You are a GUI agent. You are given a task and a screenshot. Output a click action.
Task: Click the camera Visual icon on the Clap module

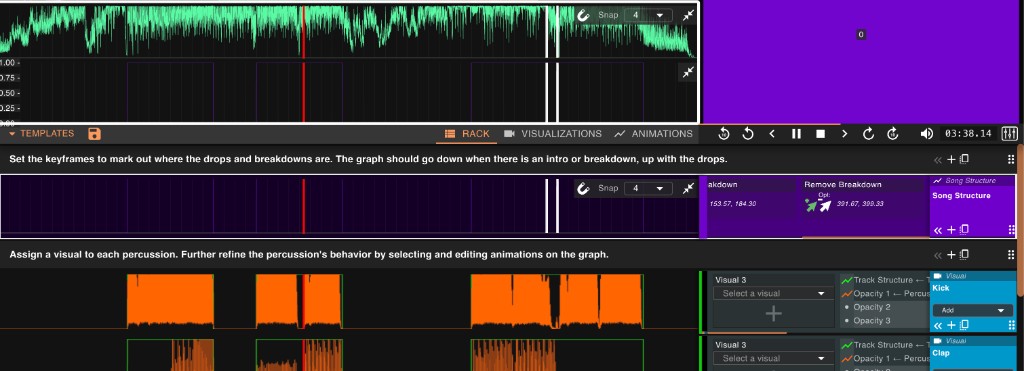click(937, 341)
